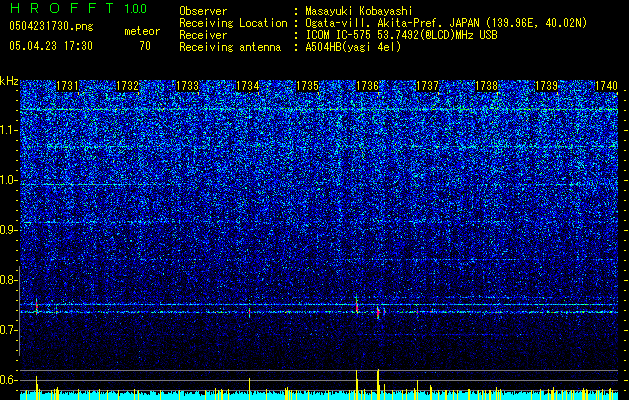
Task: Click the tall yellow power spike under 1734
Action: point(250,389)
